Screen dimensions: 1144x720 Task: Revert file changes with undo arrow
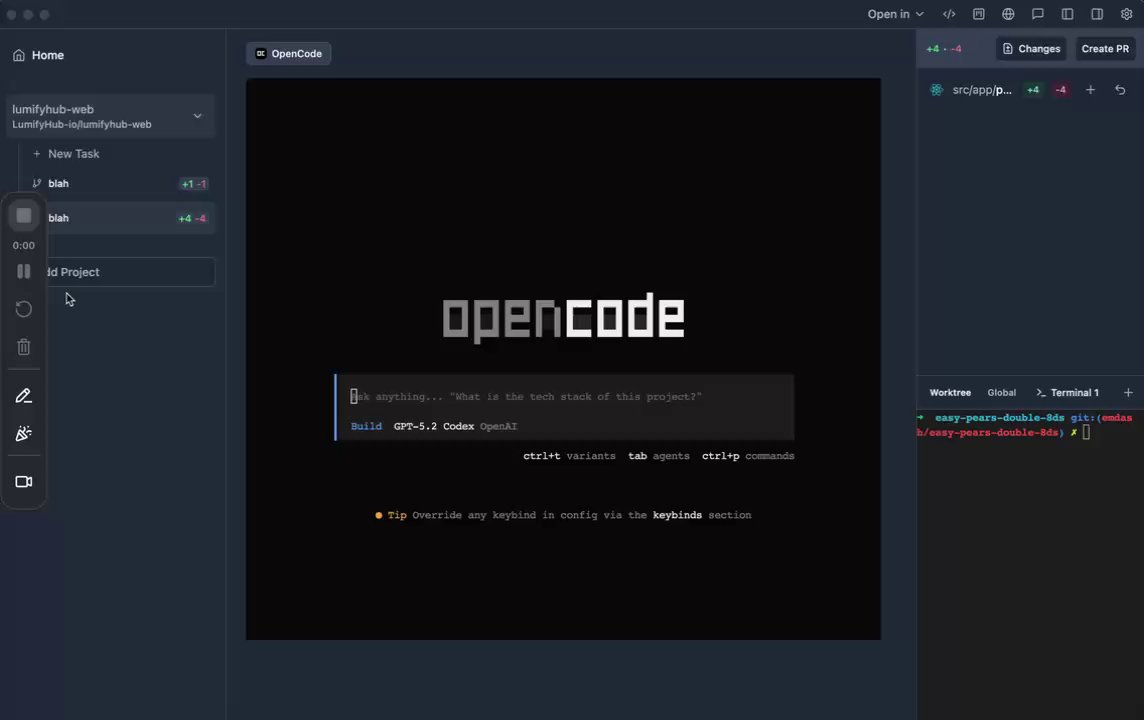click(x=1120, y=90)
